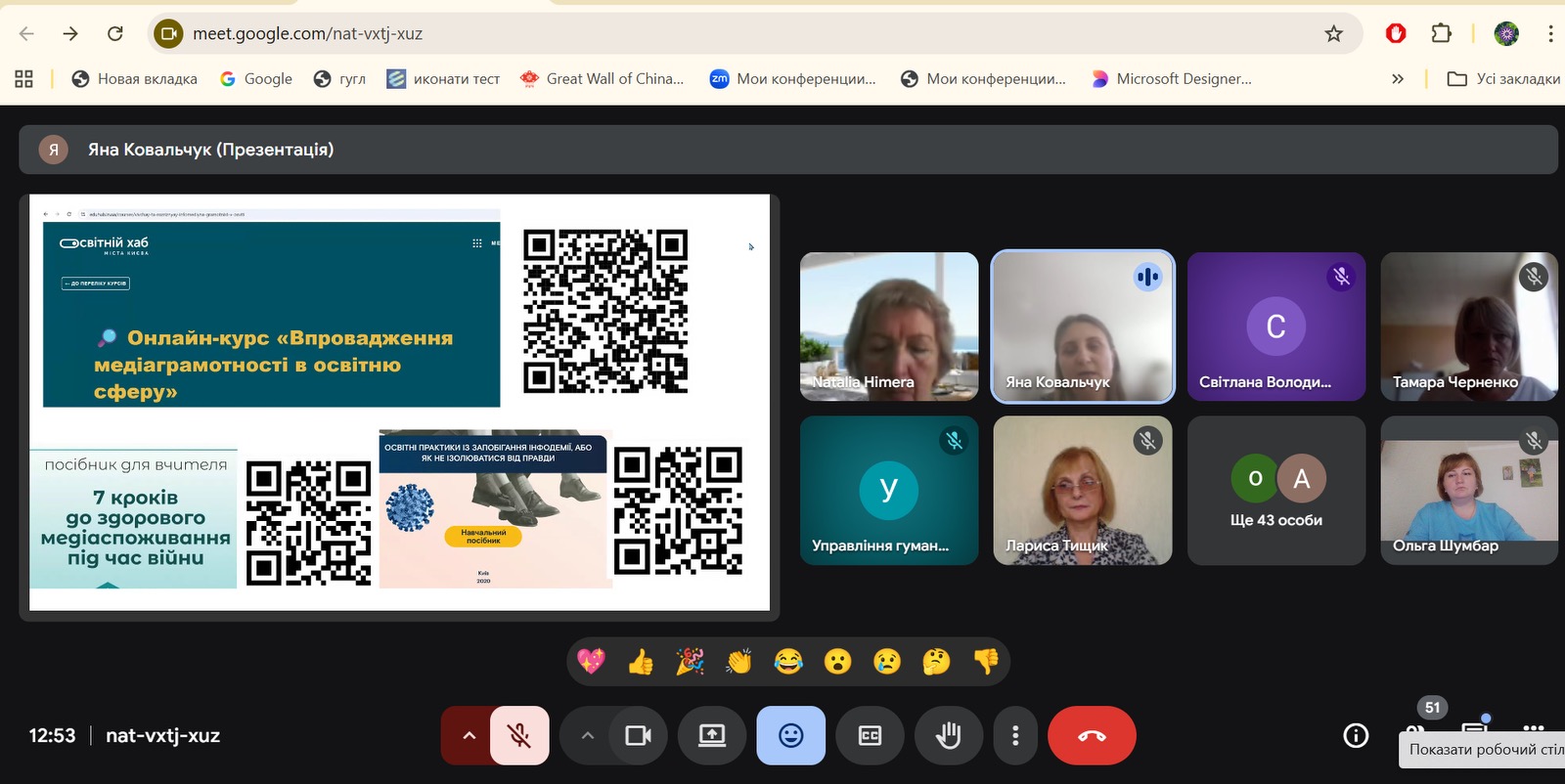Viewport: 1565px width, 784px height.
Task: Select Natalia Himera video tile
Action: (889, 327)
